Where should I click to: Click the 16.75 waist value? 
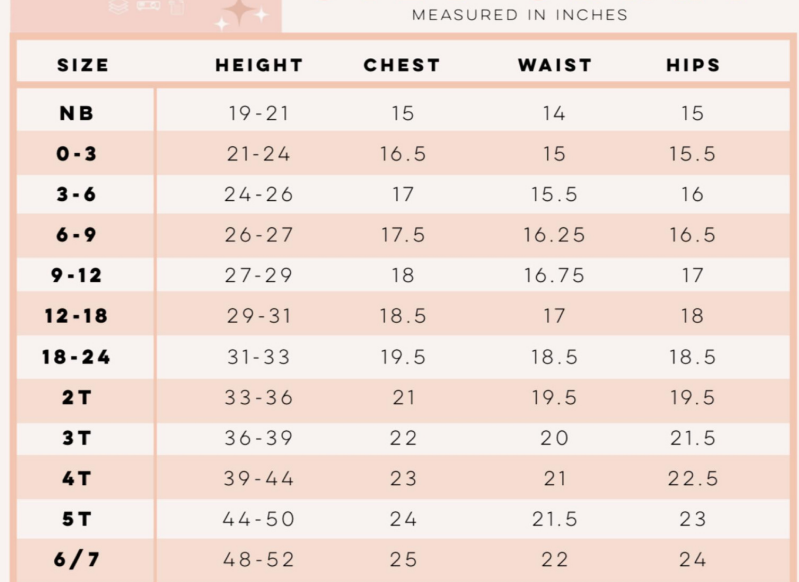(x=554, y=276)
